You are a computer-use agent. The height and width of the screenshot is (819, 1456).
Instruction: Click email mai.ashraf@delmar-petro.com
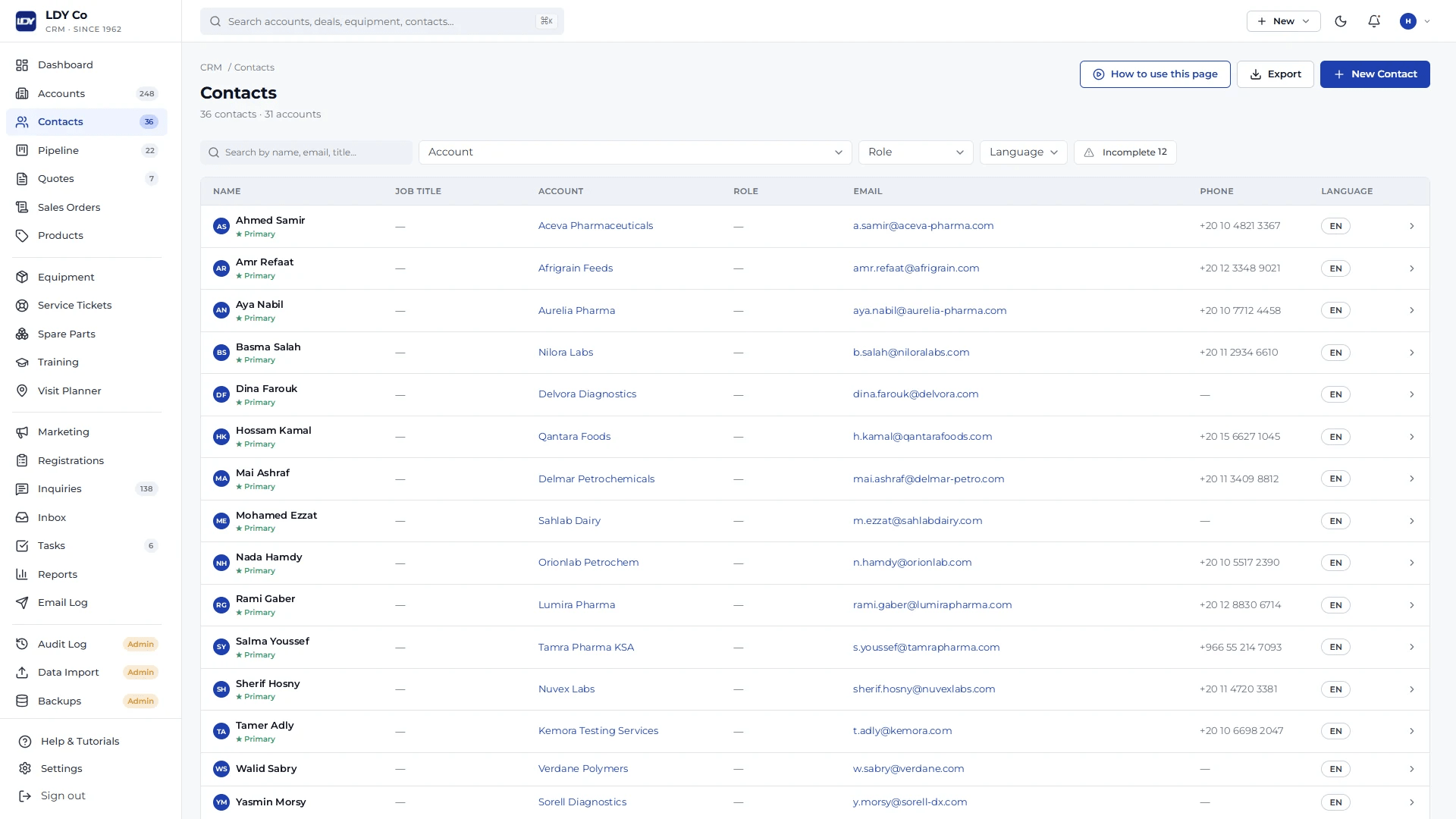point(928,479)
